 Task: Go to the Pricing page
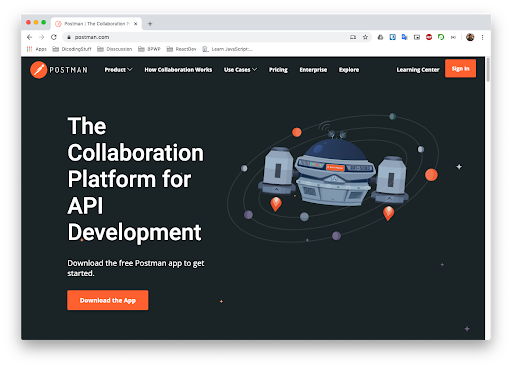point(278,70)
